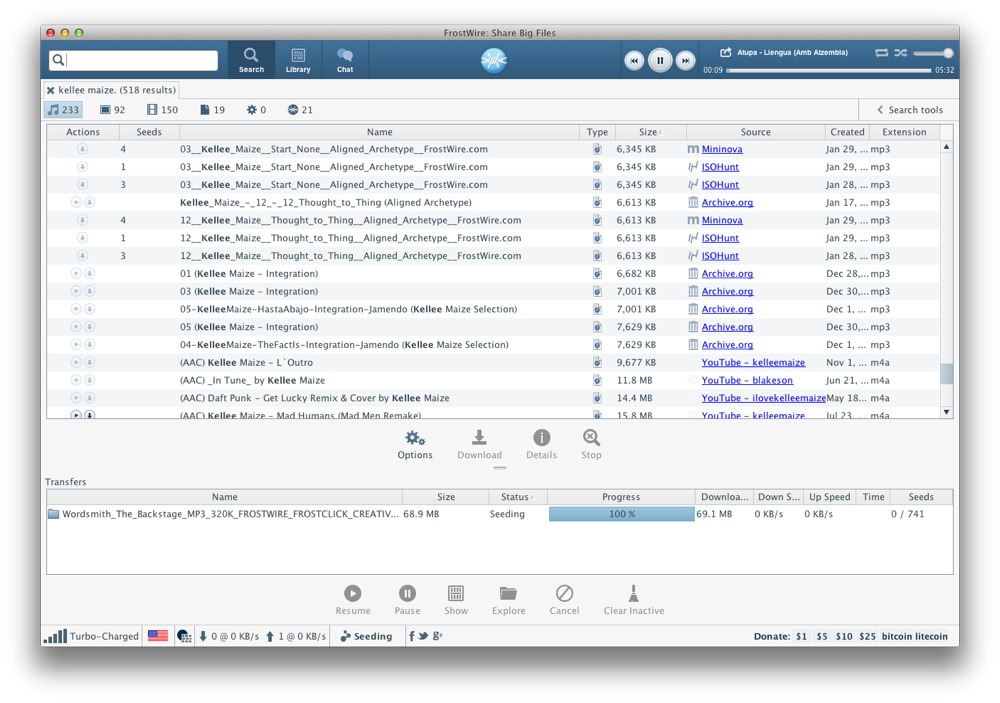This screenshot has height=703, width=1000.
Task: Close the 'kellee maize' search tab
Action: point(50,91)
